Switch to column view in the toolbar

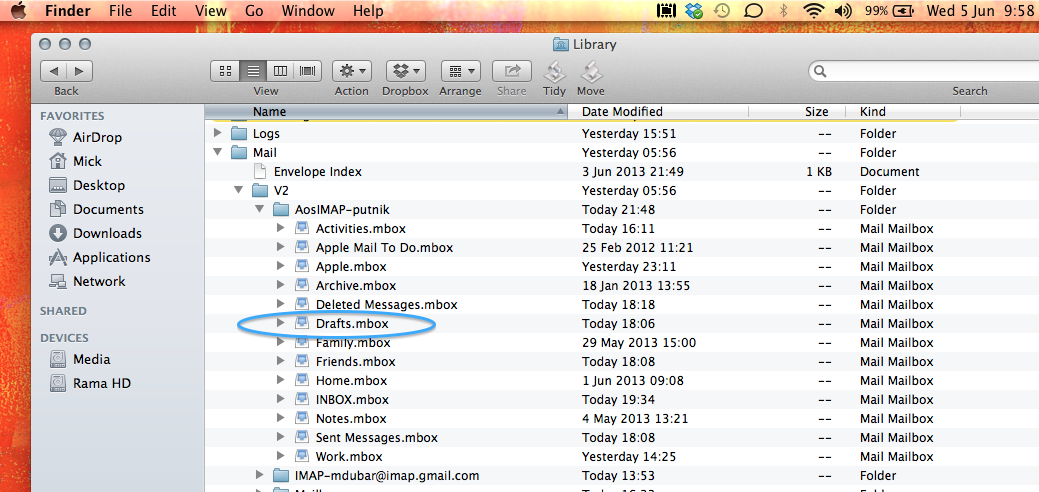(280, 70)
